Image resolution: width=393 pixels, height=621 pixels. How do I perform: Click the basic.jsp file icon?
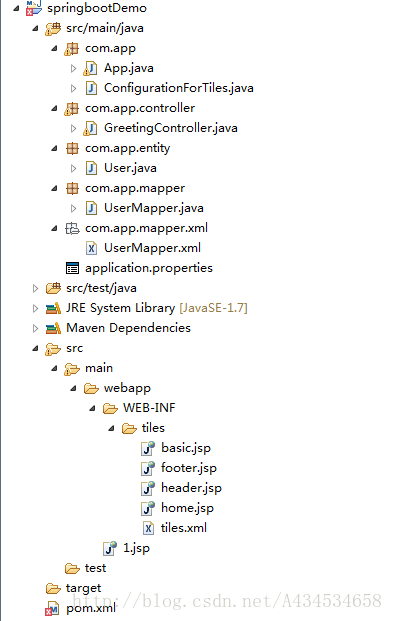click(148, 448)
